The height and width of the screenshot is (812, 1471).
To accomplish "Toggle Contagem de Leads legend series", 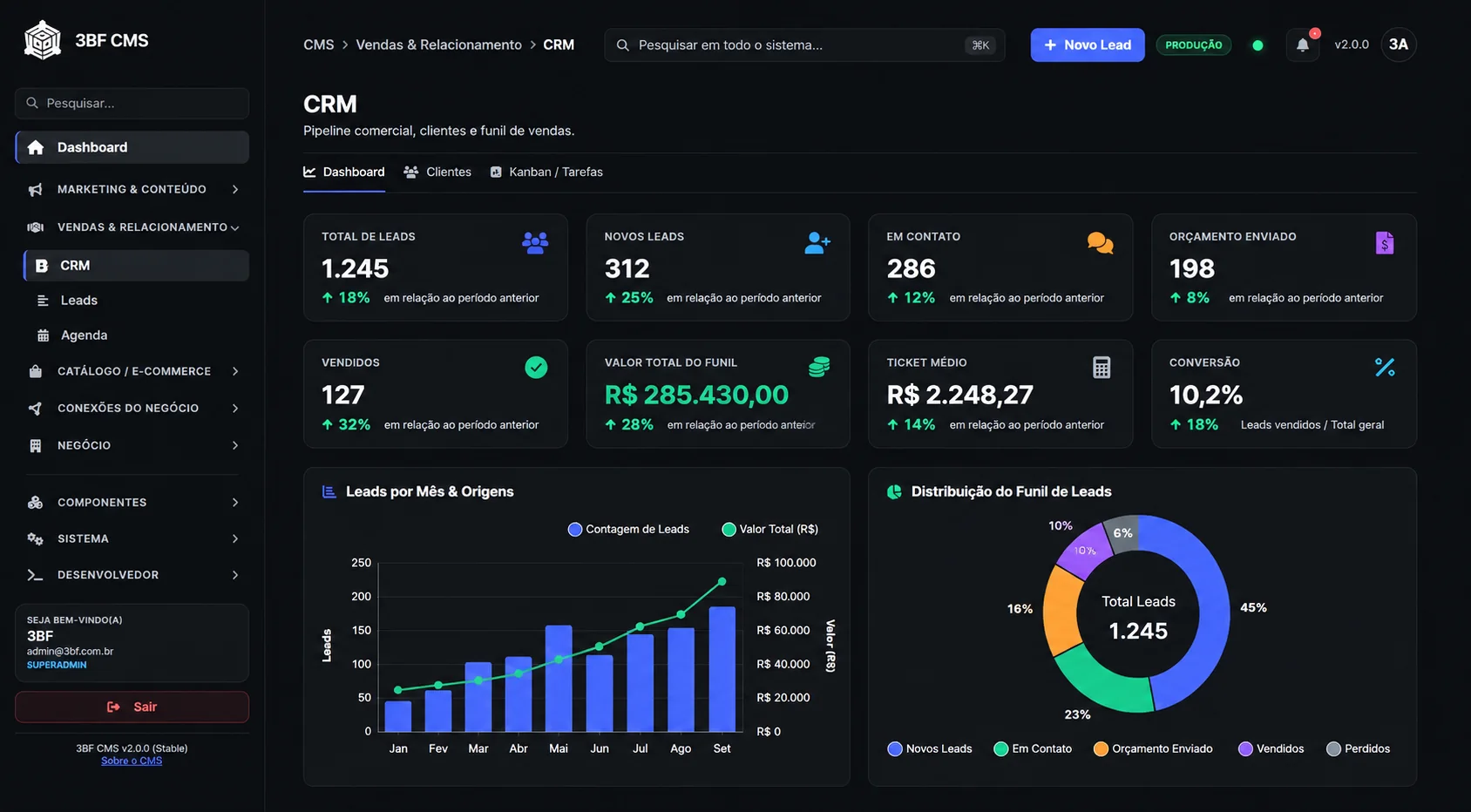I will (x=628, y=530).
